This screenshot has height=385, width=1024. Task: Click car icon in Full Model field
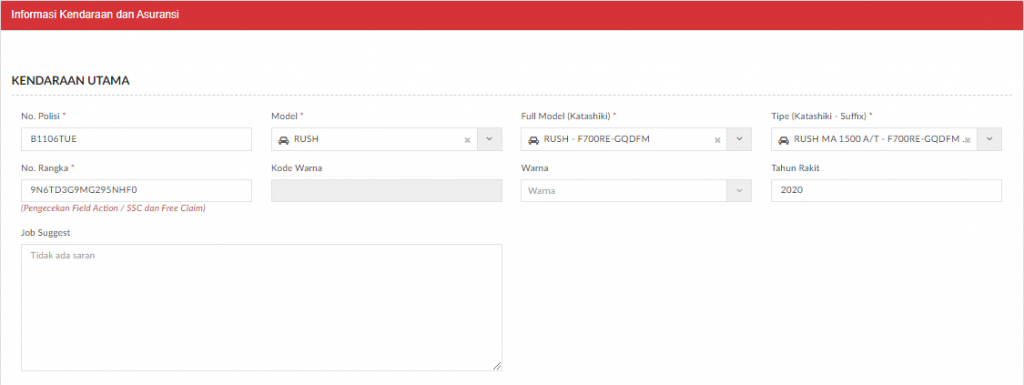click(x=534, y=139)
